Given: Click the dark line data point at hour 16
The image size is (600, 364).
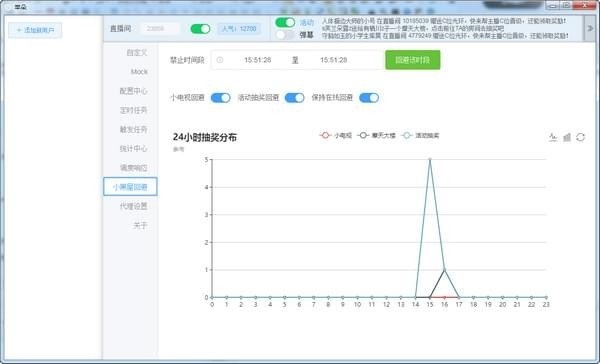Looking at the screenshot, I should (x=444, y=270).
